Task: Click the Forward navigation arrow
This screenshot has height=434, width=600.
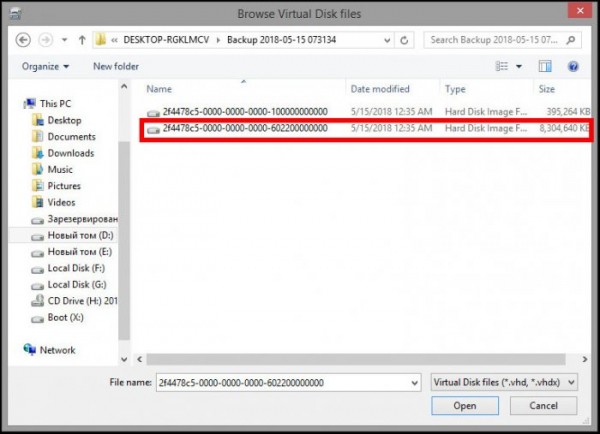Action: coord(46,40)
